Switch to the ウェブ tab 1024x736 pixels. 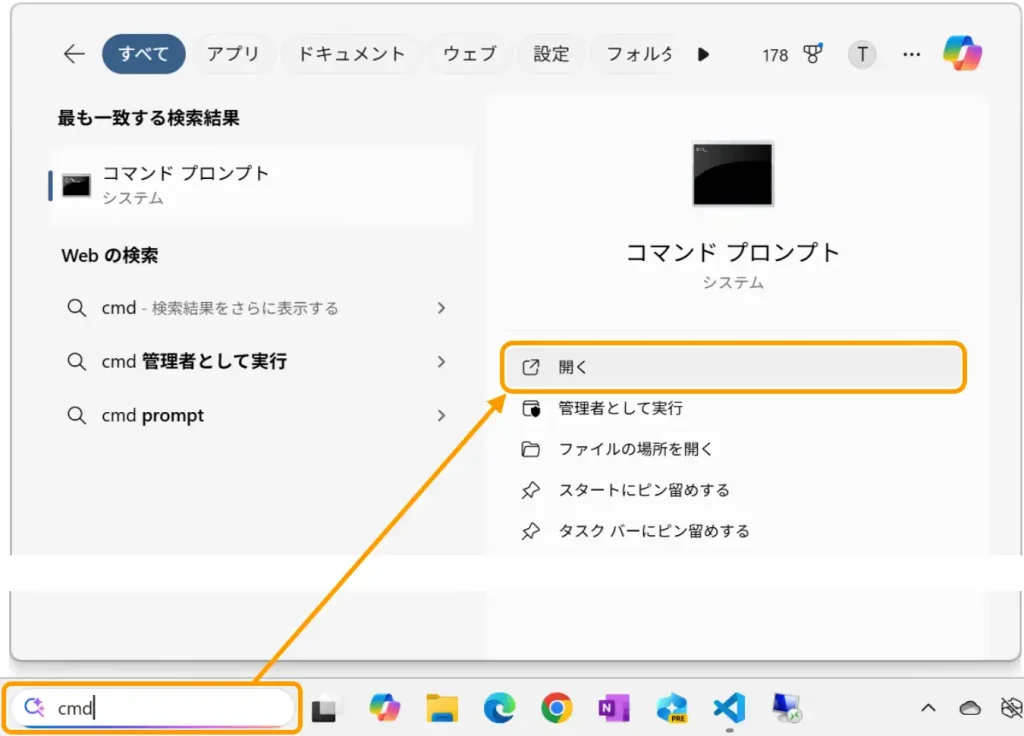click(470, 54)
